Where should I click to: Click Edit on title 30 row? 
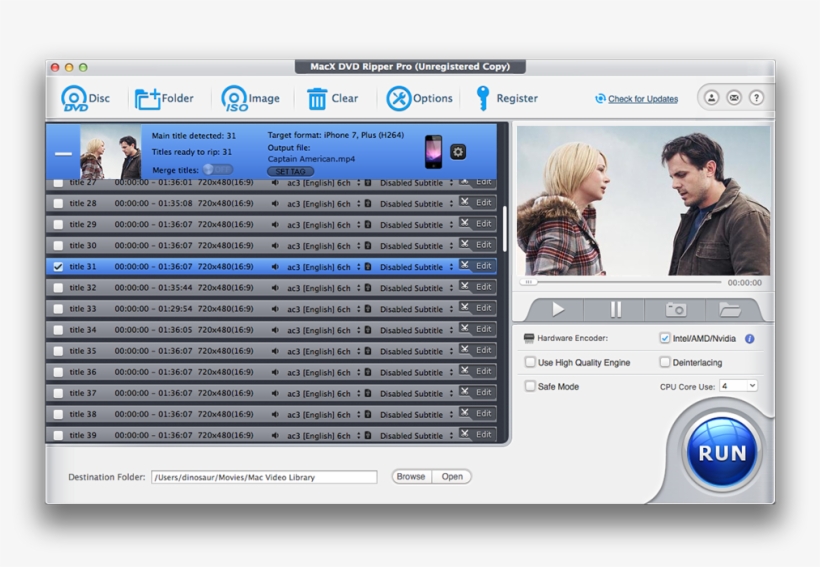pos(483,244)
